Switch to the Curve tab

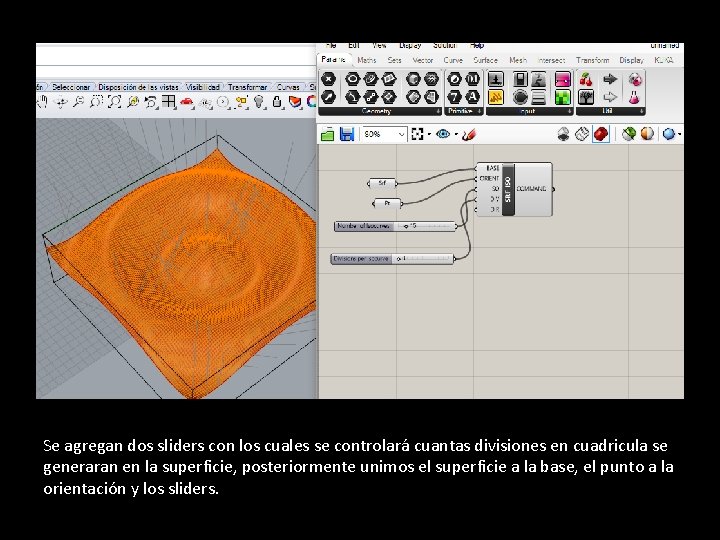453,60
